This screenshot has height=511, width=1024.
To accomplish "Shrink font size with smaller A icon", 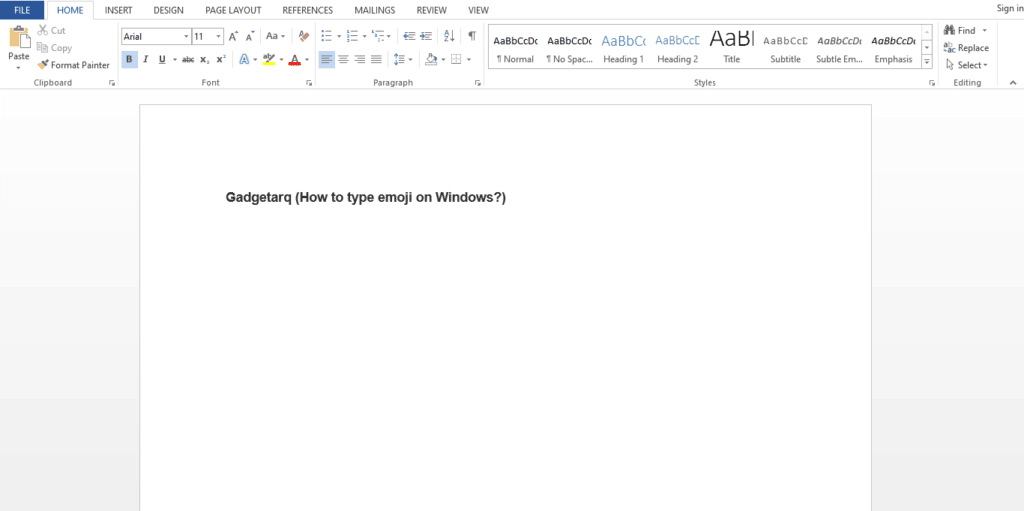I will tap(250, 37).
